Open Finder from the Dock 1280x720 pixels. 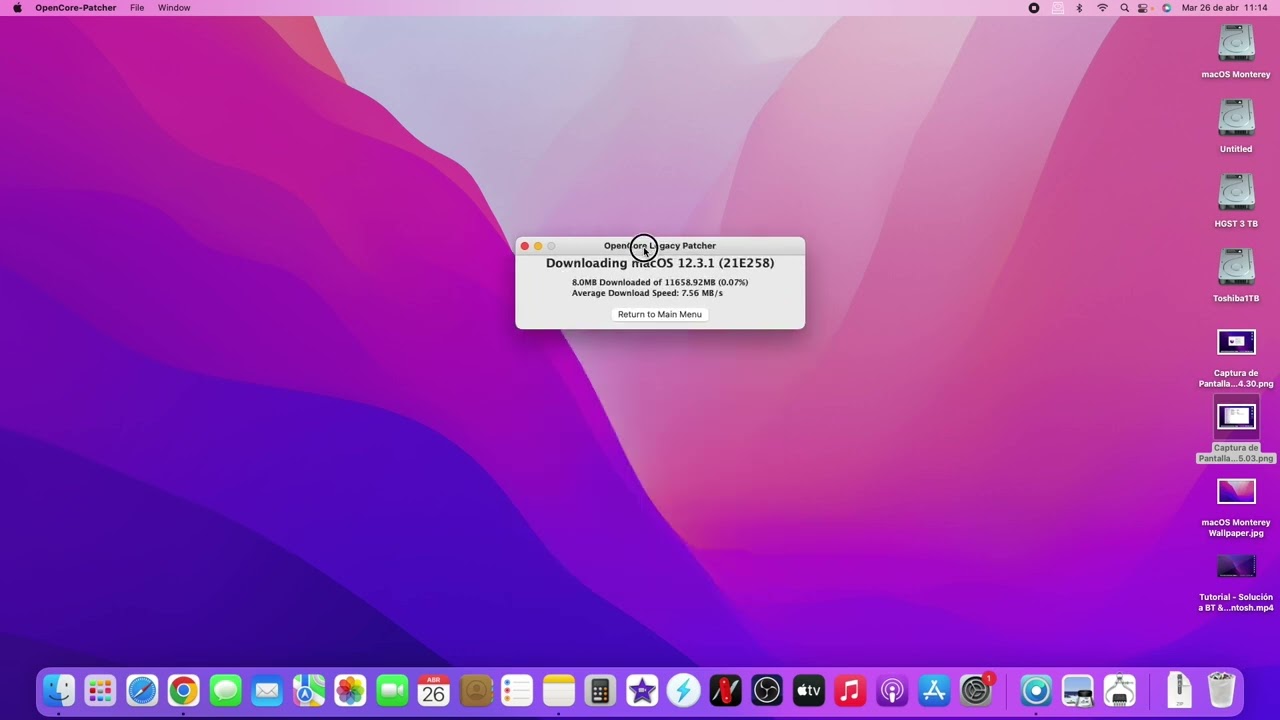(58, 690)
